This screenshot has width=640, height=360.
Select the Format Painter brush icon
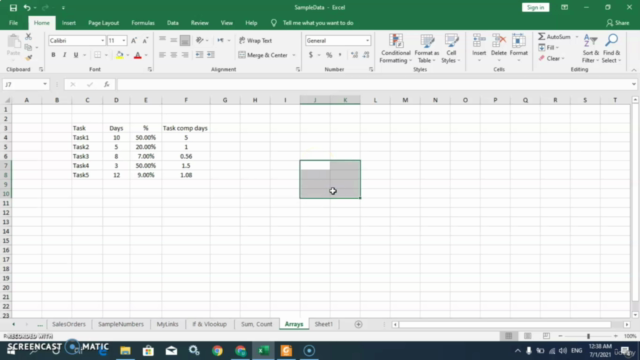click(28, 58)
